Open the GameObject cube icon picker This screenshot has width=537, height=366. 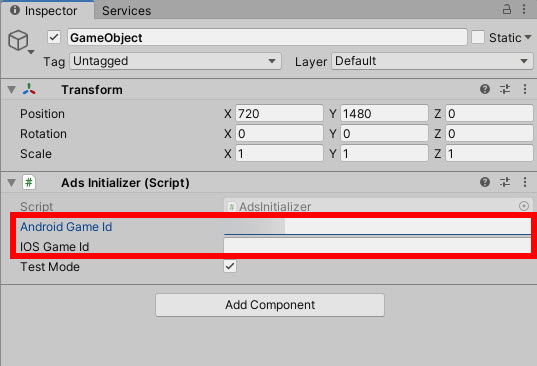21,41
